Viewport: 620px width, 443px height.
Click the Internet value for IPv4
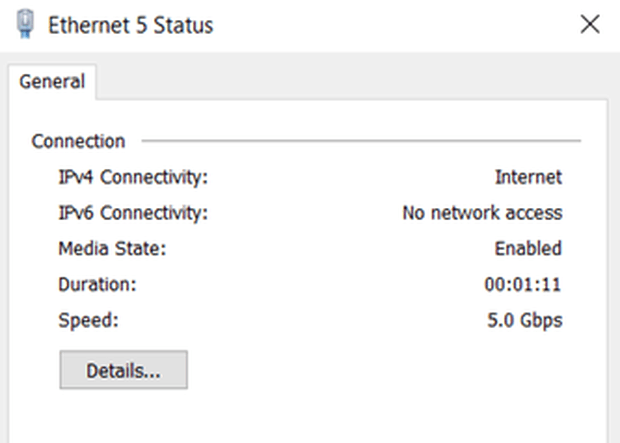pos(528,177)
